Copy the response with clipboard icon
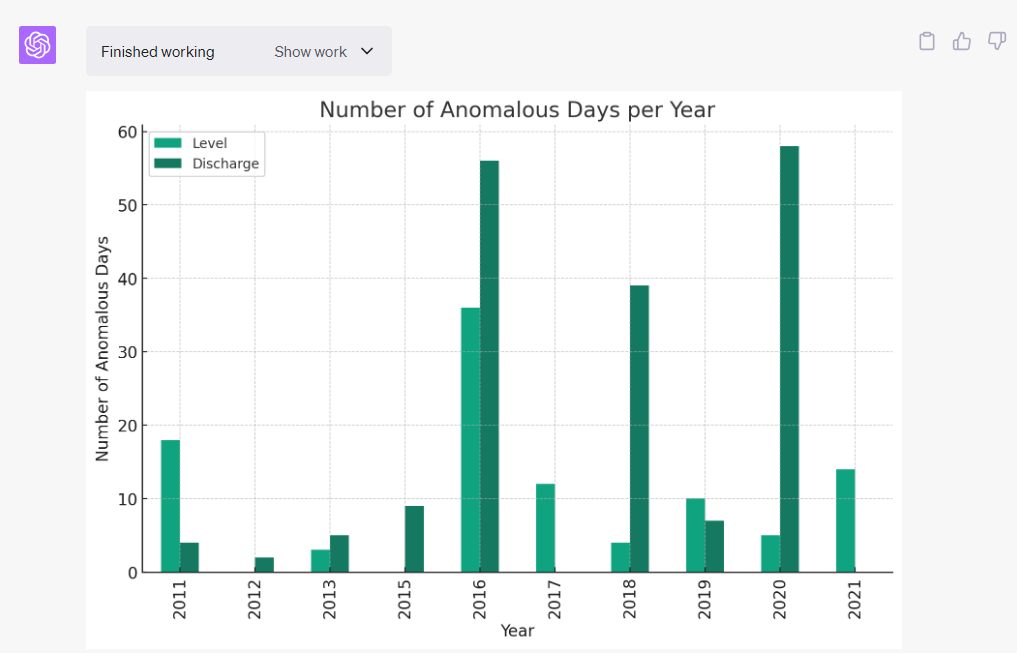 [x=927, y=41]
